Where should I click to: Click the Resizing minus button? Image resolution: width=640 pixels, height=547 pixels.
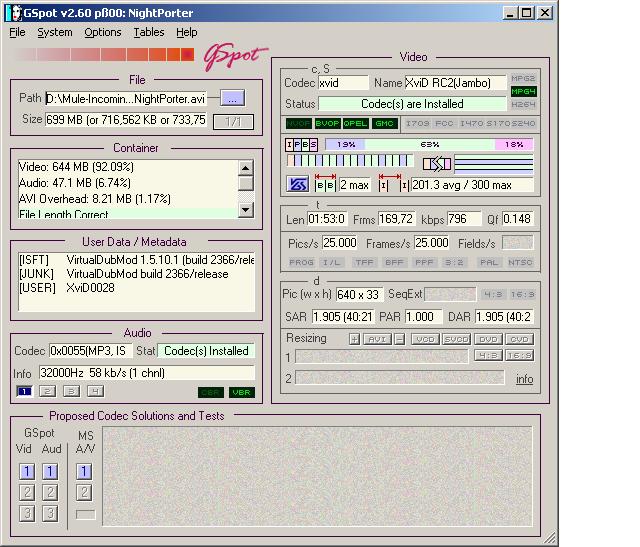400,339
